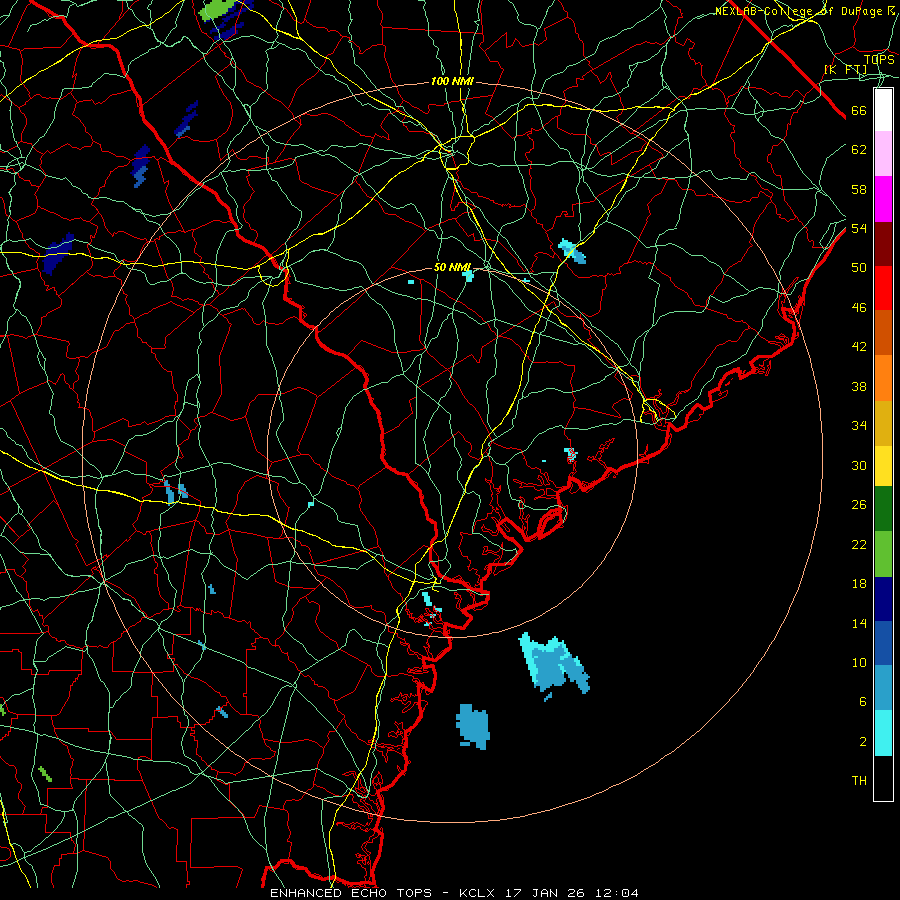The width and height of the screenshot is (900, 900).
Task: Click the solid blue offshore echo blob
Action: tap(474, 726)
